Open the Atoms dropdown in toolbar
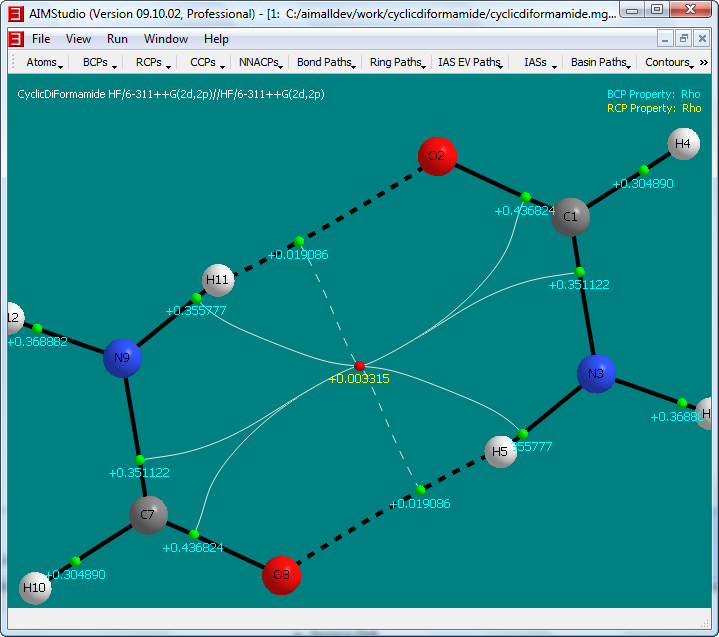The image size is (719, 637). pyautogui.click(x=44, y=62)
